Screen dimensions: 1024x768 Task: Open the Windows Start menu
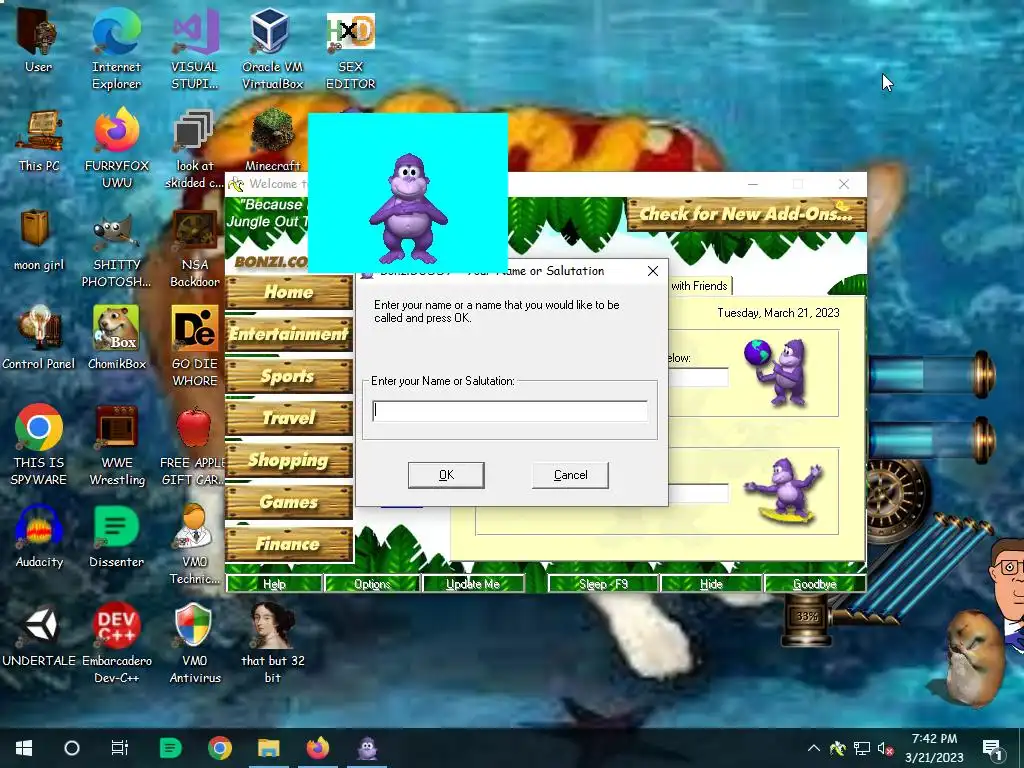(24, 748)
